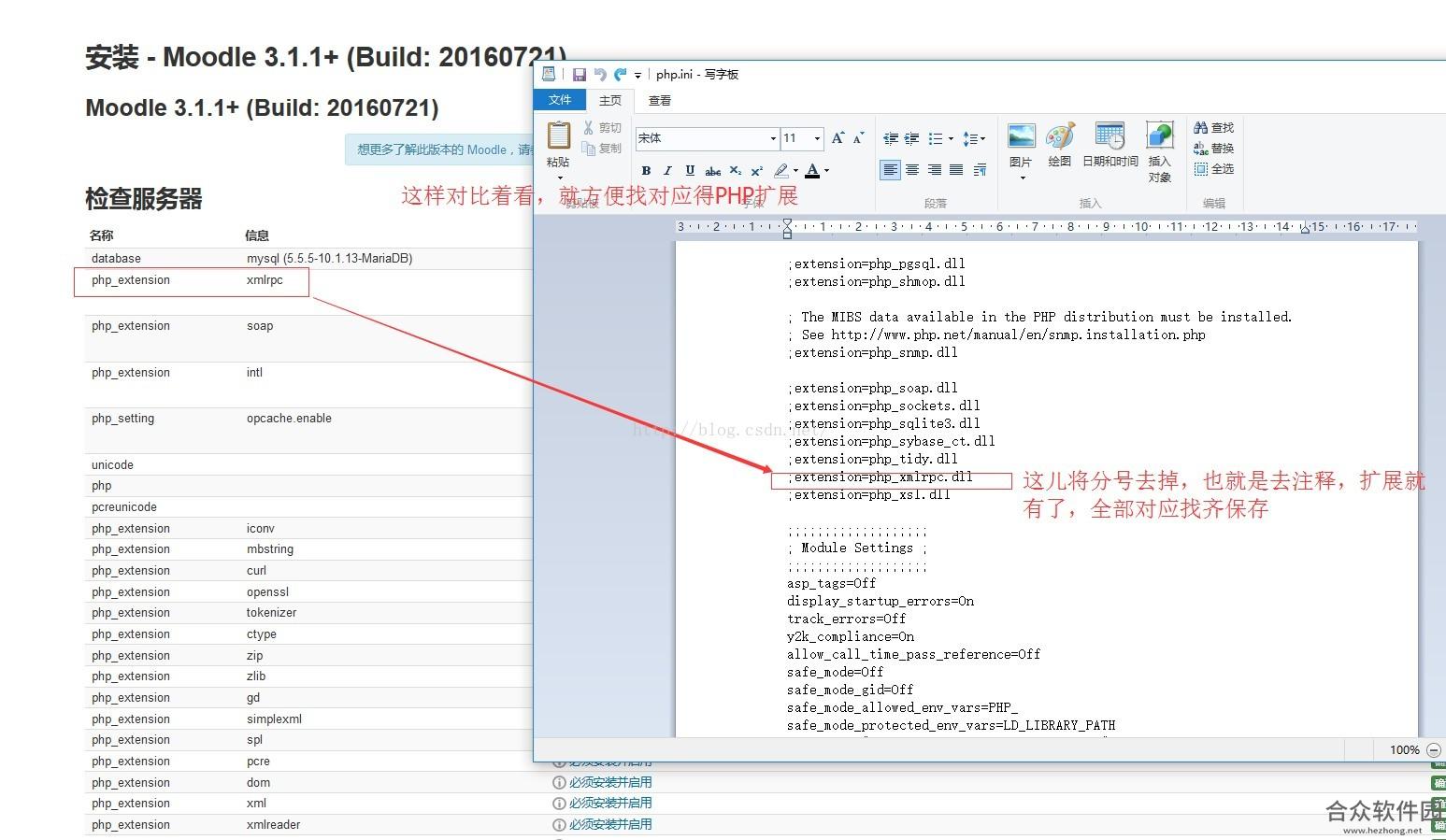Screen dimensions: 1446x840
Task: Open bullet list style dropdown arrow
Action: click(951, 139)
